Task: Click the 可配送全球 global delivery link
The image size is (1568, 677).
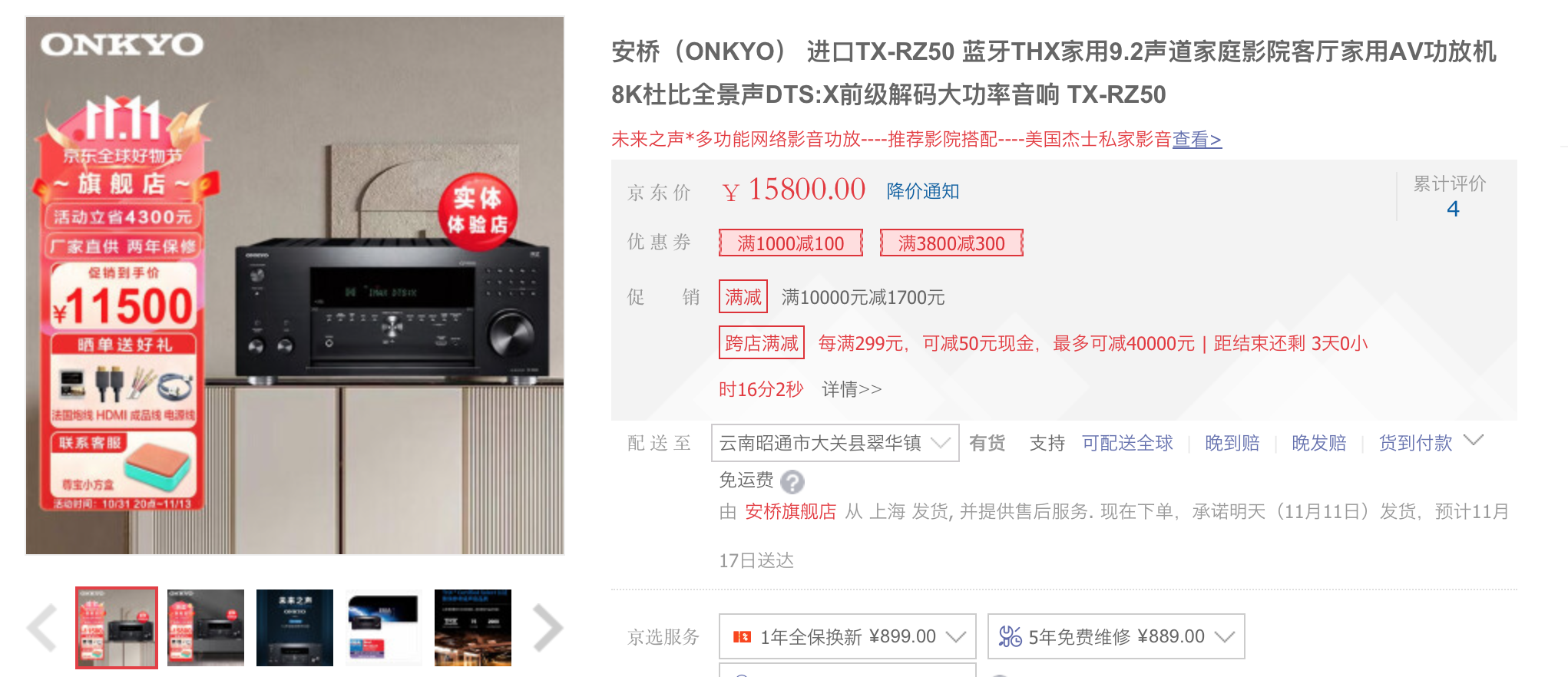Action: [1127, 443]
